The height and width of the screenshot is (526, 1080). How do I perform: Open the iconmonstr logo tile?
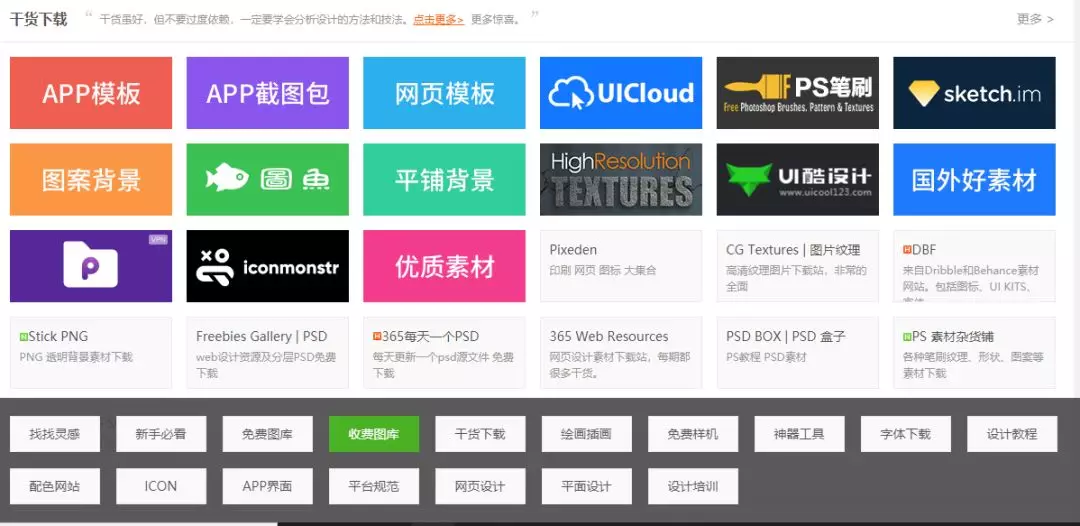(267, 266)
